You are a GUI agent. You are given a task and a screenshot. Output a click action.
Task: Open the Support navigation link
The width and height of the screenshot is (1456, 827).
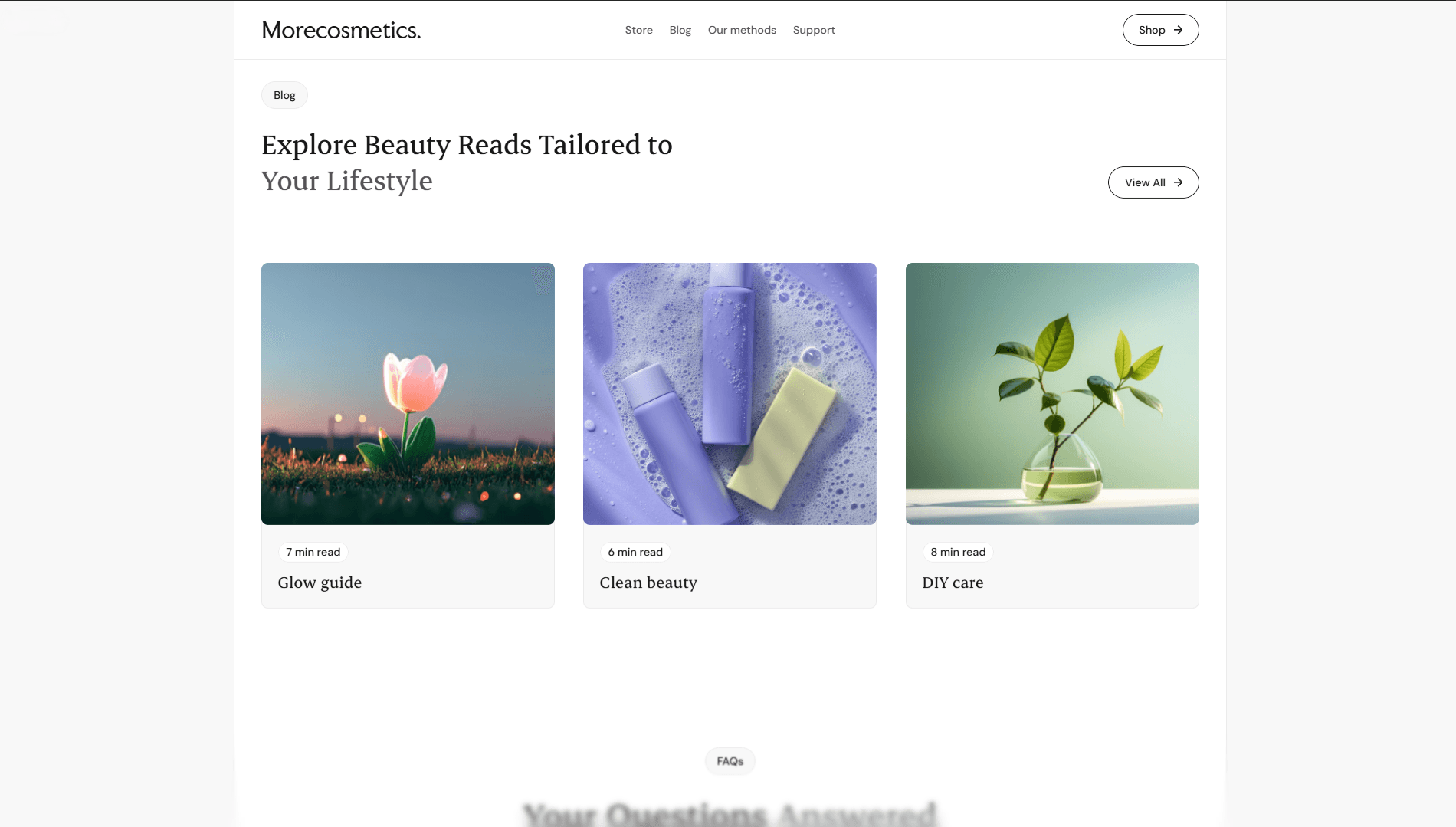pyautogui.click(x=814, y=30)
